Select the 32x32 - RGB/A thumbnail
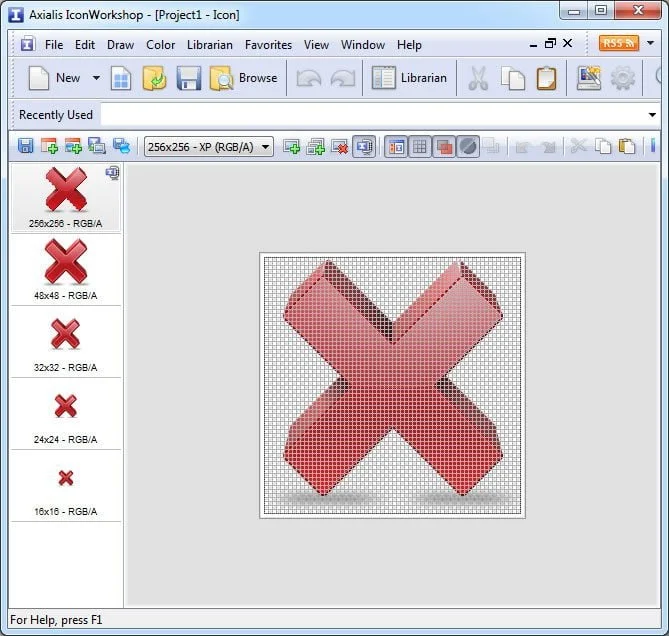 coord(66,342)
